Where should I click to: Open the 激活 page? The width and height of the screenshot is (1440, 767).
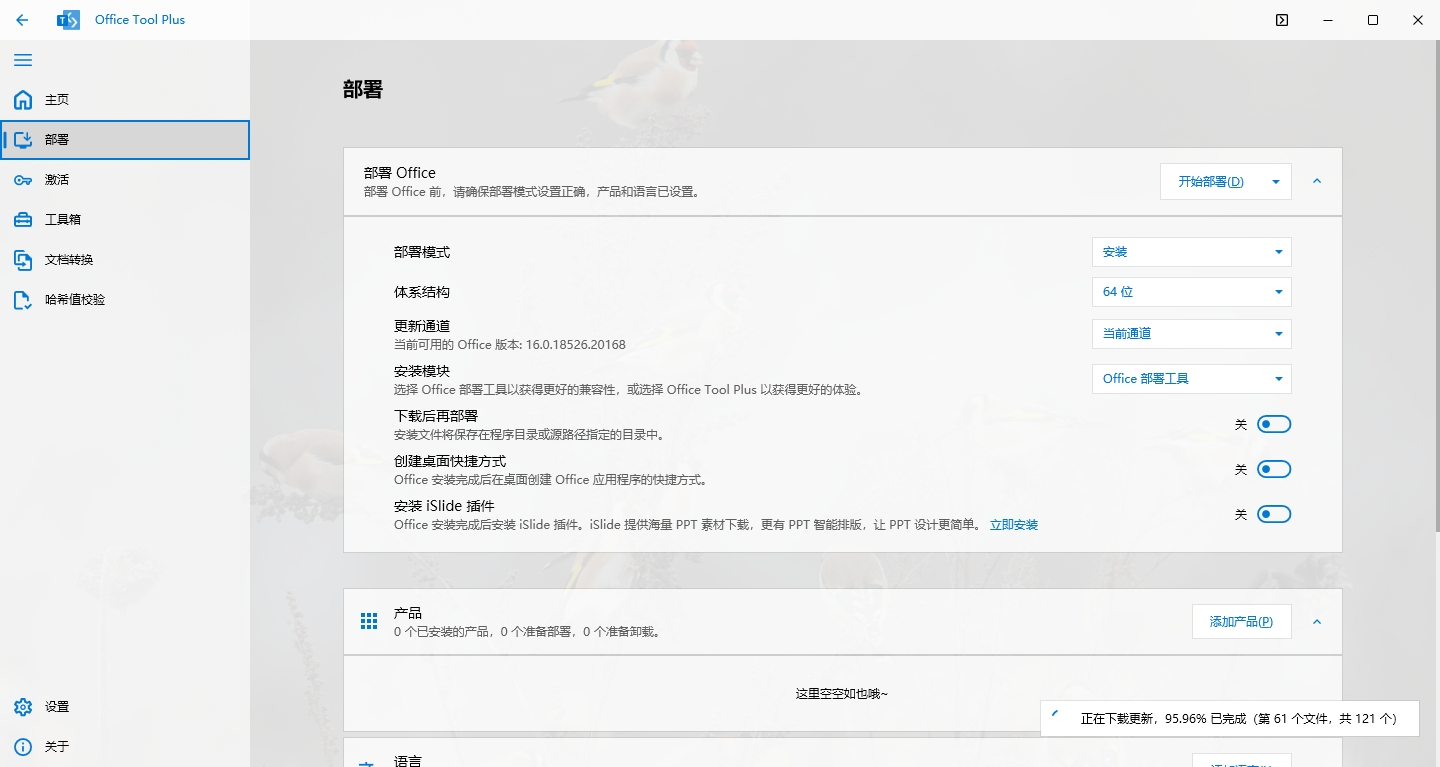click(125, 180)
